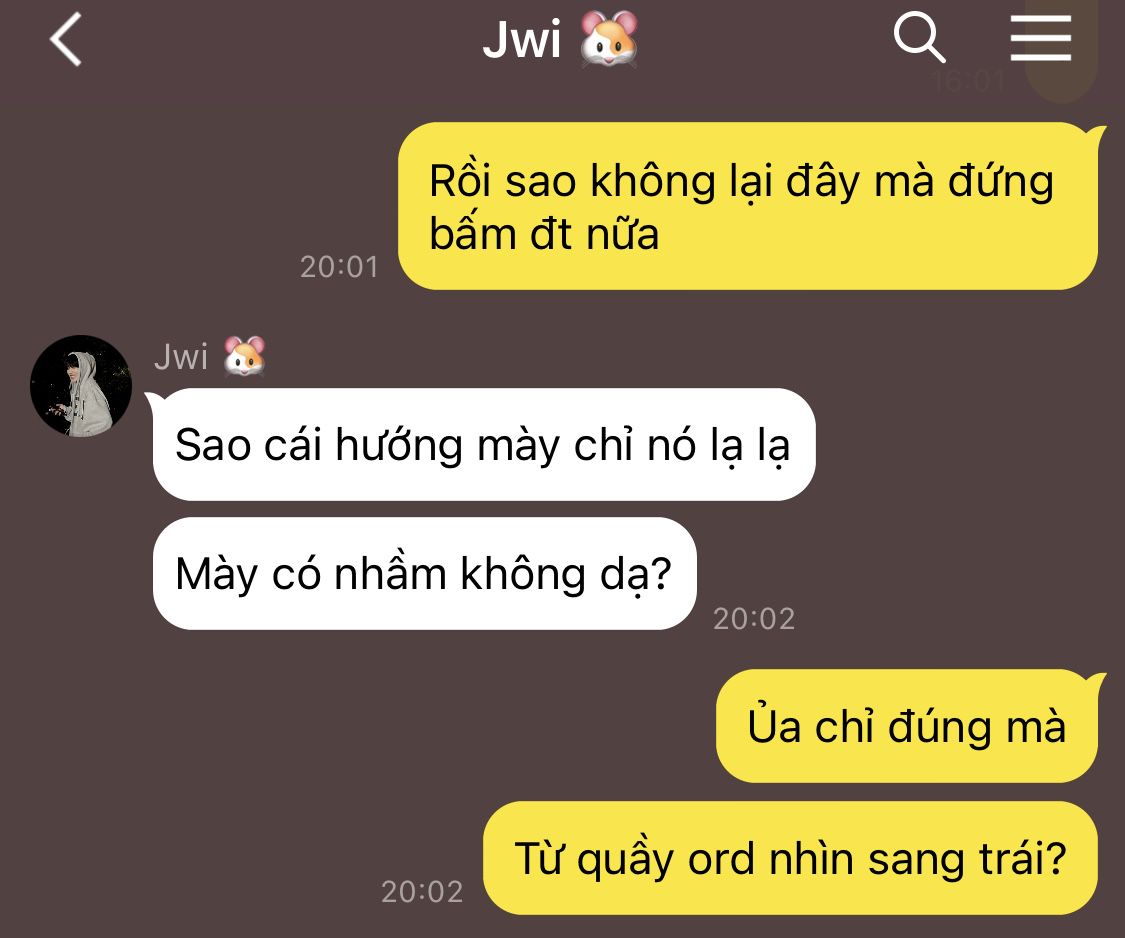The height and width of the screenshot is (938, 1125).
Task: Click the Jwi chat title at top
Action: tap(522, 39)
